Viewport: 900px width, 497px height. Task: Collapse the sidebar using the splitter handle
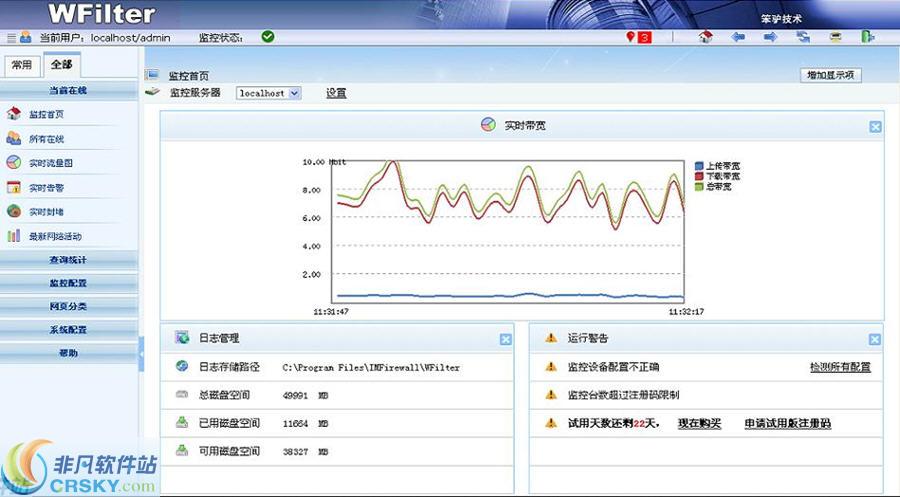pos(141,354)
